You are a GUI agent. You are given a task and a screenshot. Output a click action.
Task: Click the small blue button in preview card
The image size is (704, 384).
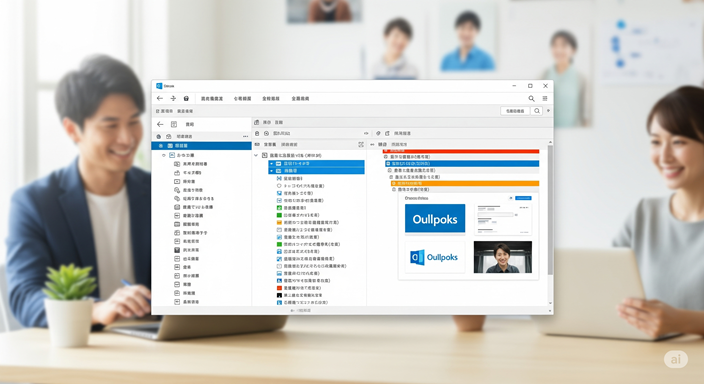coord(523,198)
